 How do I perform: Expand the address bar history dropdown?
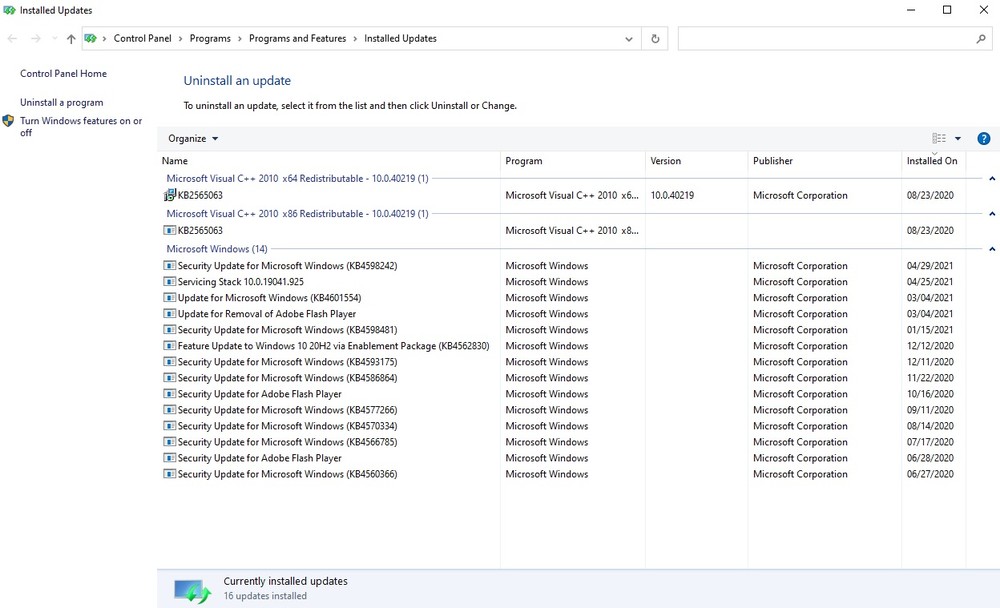point(629,39)
